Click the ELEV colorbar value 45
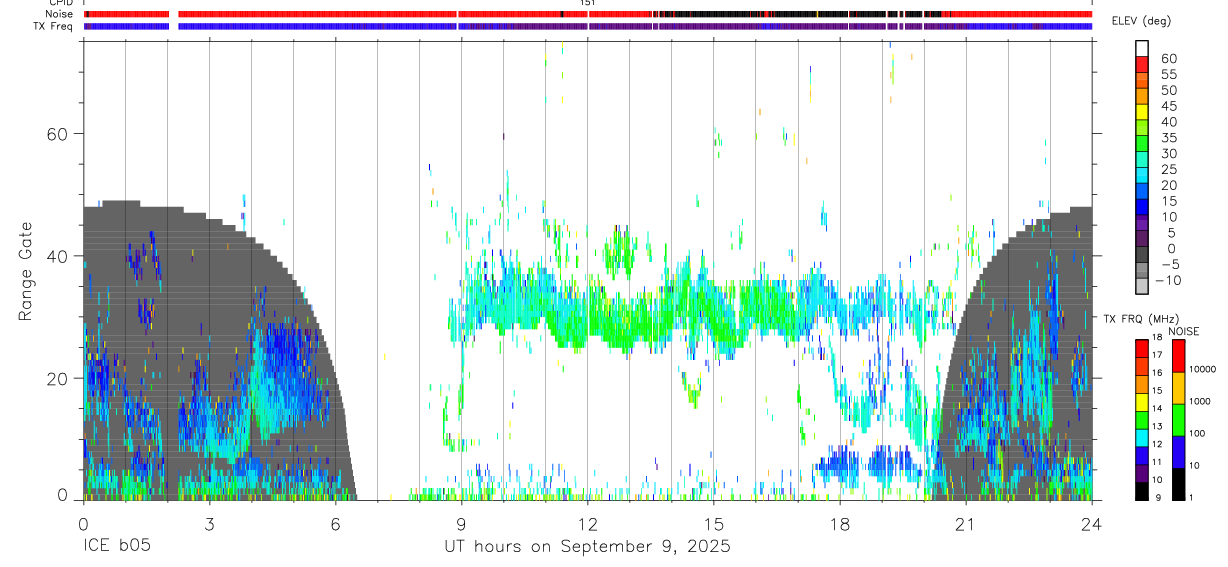This screenshot has width=1228, height=567. (x=1169, y=106)
